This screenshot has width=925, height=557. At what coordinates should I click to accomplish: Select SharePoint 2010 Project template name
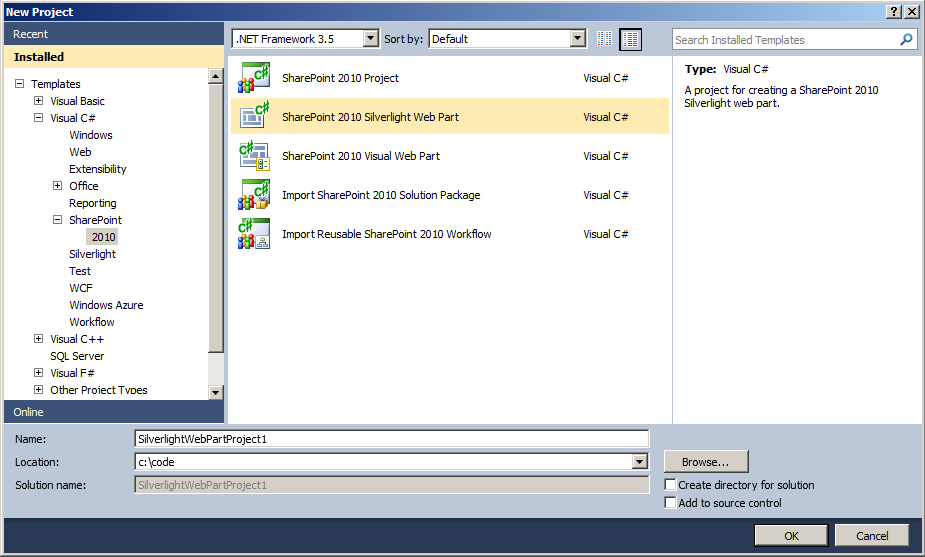pos(340,78)
